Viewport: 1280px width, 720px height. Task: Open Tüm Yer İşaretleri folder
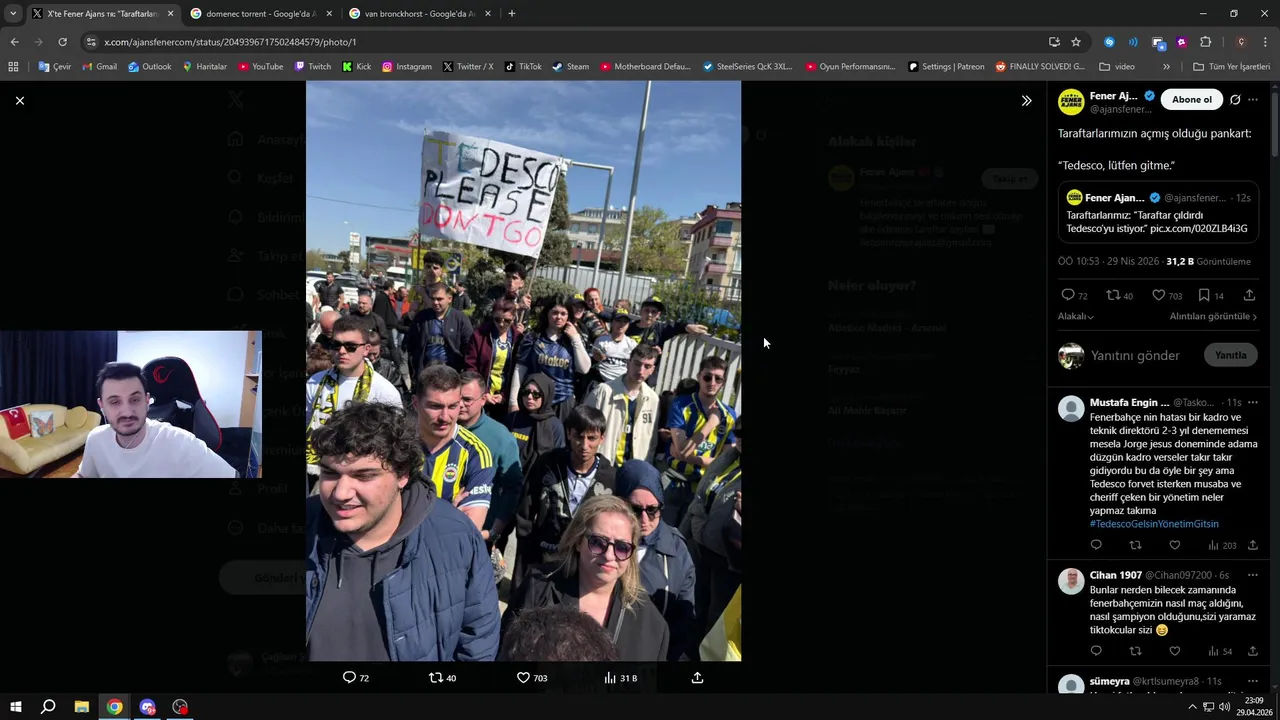point(1231,67)
